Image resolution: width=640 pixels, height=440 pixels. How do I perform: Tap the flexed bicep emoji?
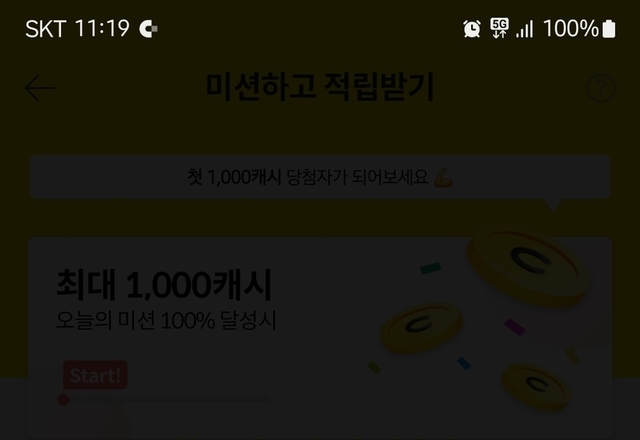point(443,178)
